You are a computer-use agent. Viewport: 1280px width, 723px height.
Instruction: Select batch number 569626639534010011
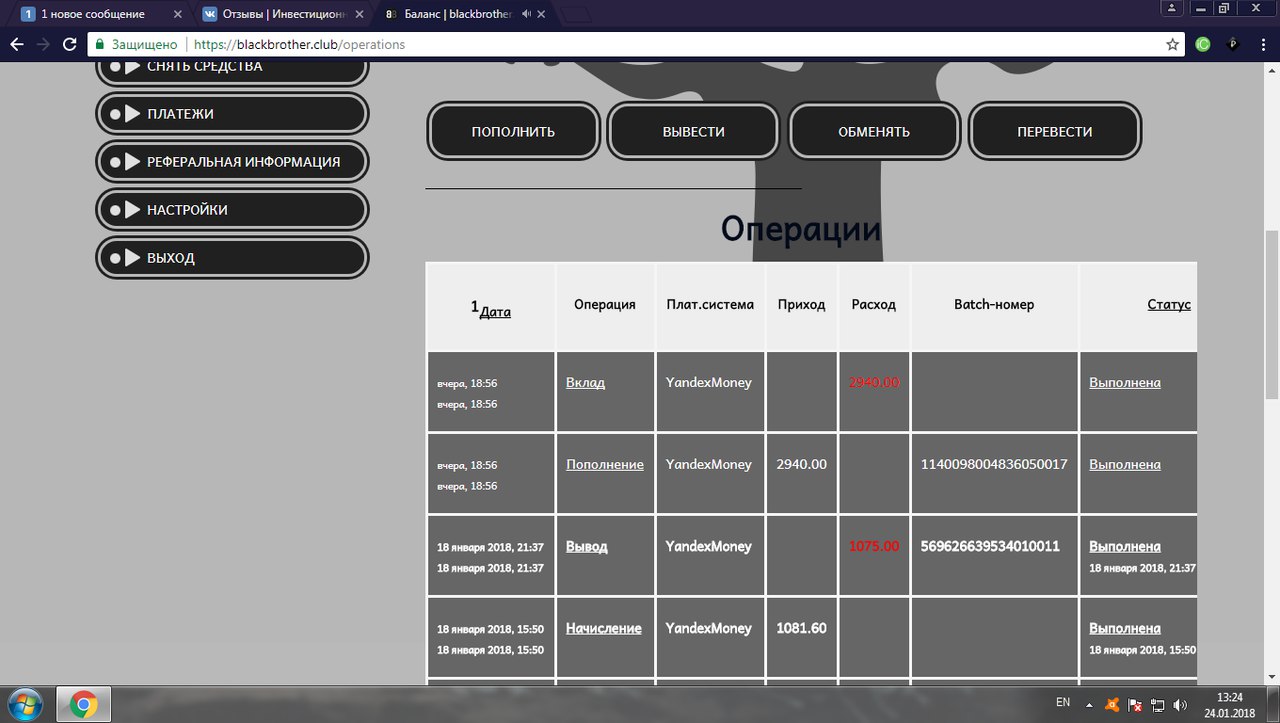(990, 546)
